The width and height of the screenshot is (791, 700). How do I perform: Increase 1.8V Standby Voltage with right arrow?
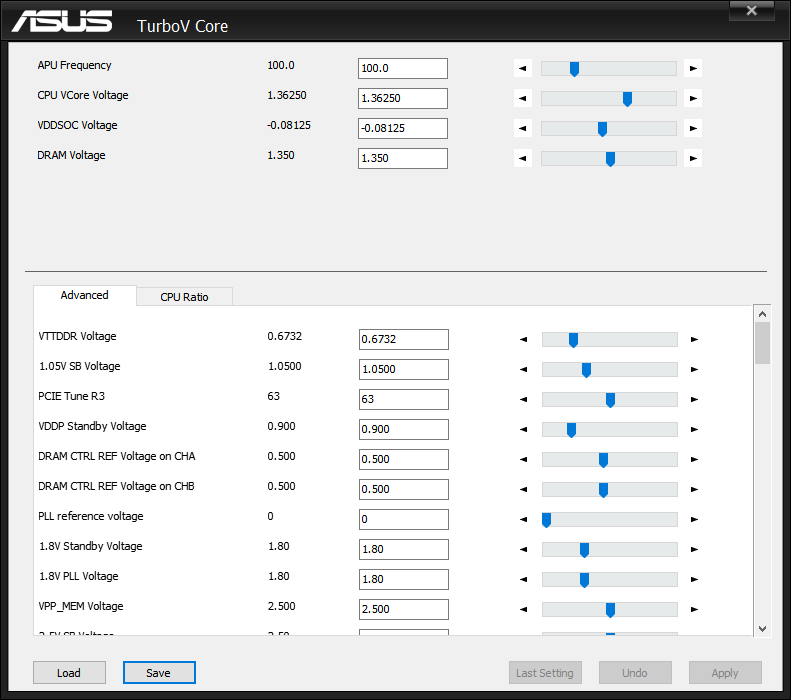(x=694, y=549)
